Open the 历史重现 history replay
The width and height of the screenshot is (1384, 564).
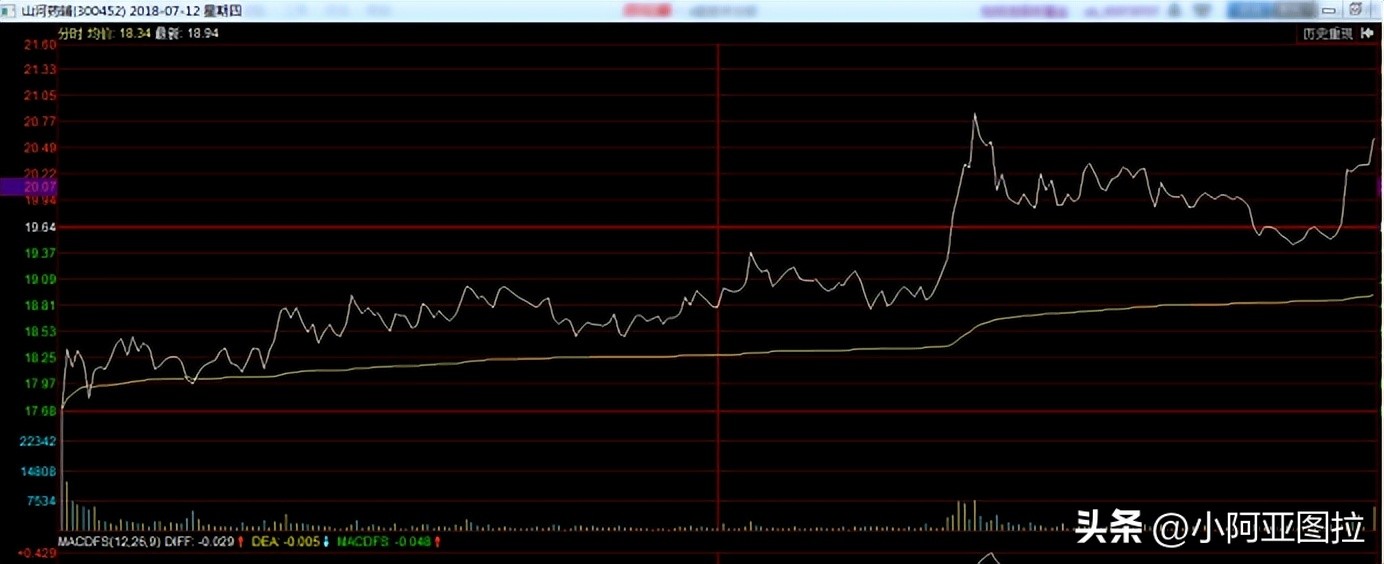tap(1327, 33)
